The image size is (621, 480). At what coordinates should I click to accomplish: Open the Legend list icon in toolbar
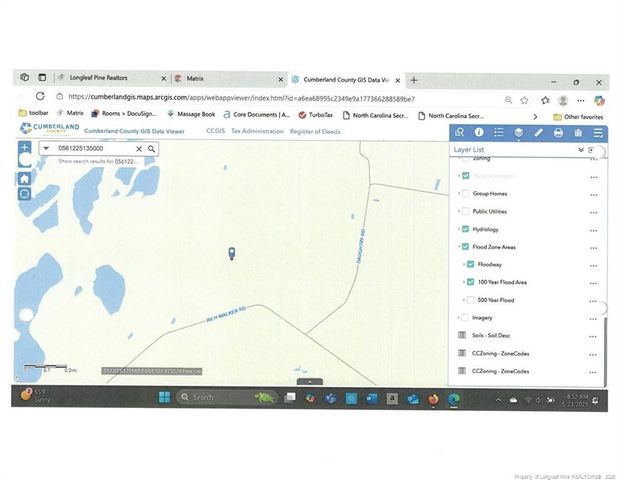[498, 132]
